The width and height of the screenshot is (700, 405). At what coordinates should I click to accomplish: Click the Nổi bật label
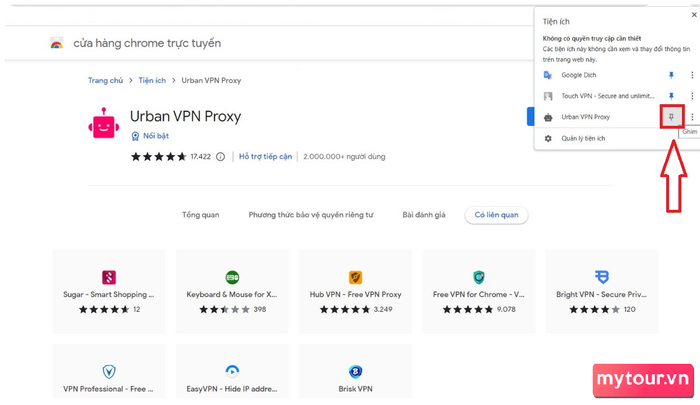tap(156, 136)
